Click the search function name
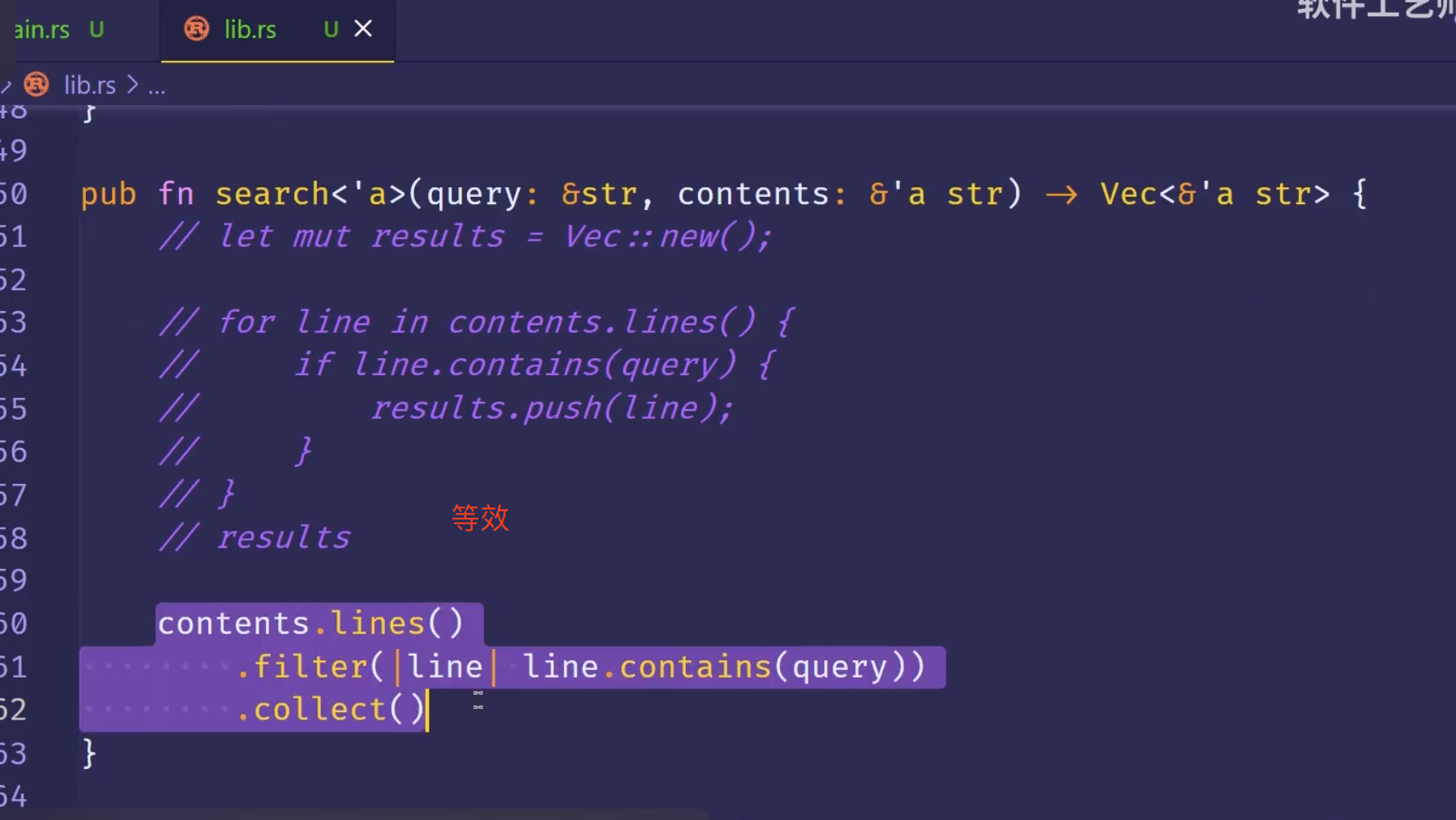The height and width of the screenshot is (820, 1456). 272,194
